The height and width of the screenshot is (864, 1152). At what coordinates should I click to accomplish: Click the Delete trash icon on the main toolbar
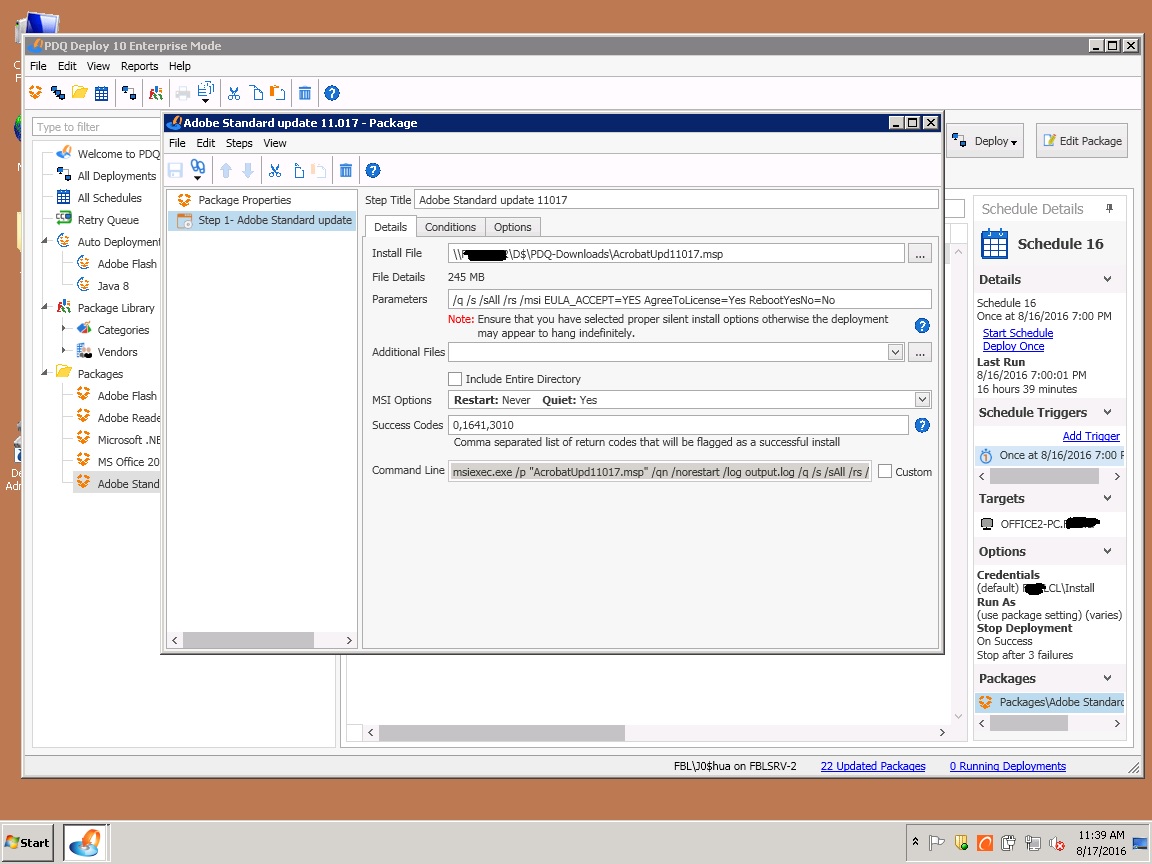click(305, 92)
